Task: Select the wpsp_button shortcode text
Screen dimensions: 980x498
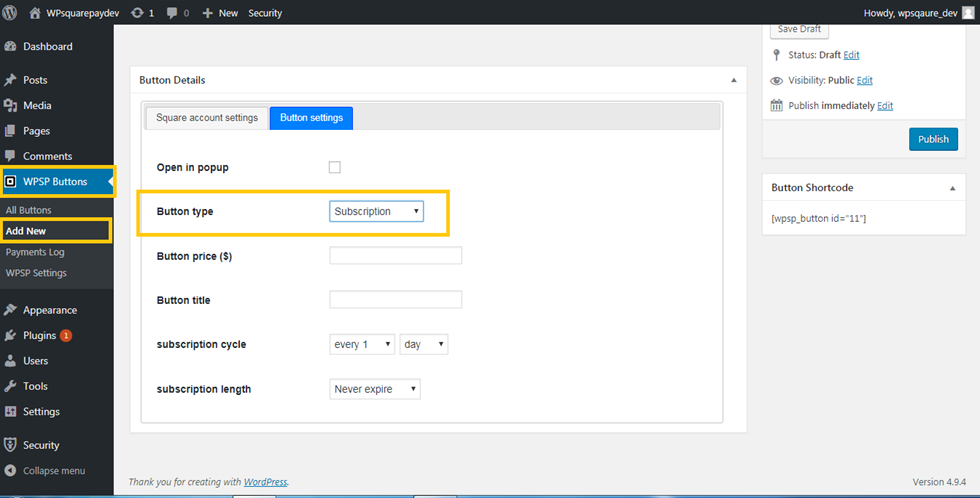Action: 819,218
